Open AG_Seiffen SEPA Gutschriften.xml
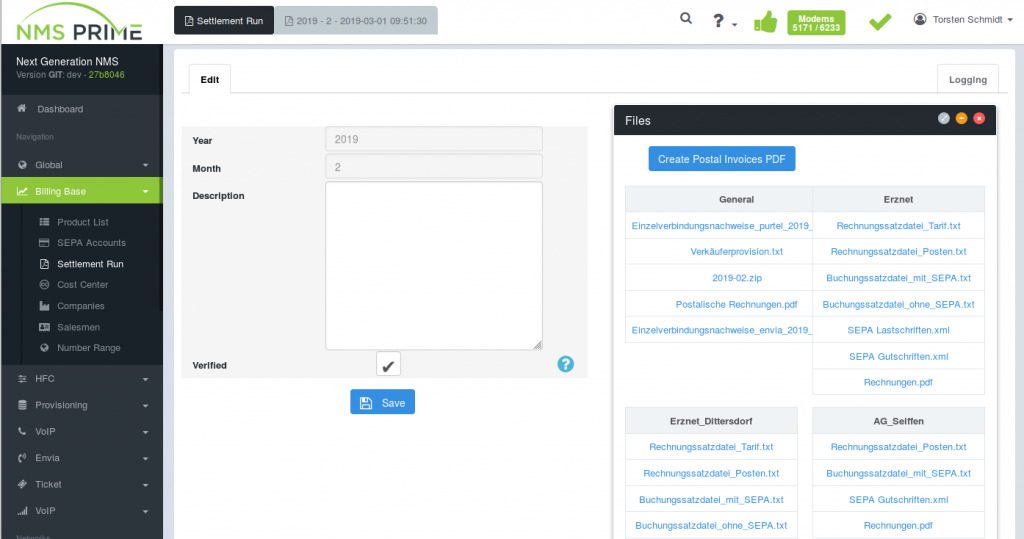This screenshot has width=1024, height=539. 899,500
